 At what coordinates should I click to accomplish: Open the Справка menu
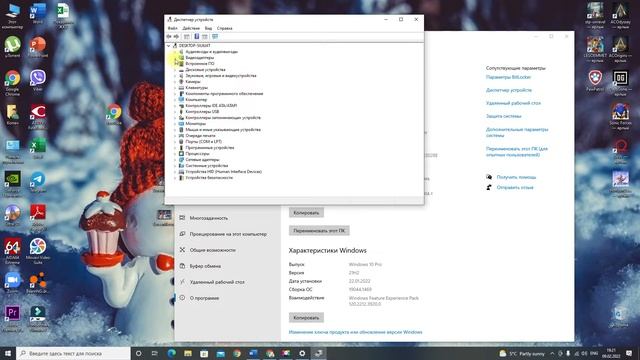point(224,28)
